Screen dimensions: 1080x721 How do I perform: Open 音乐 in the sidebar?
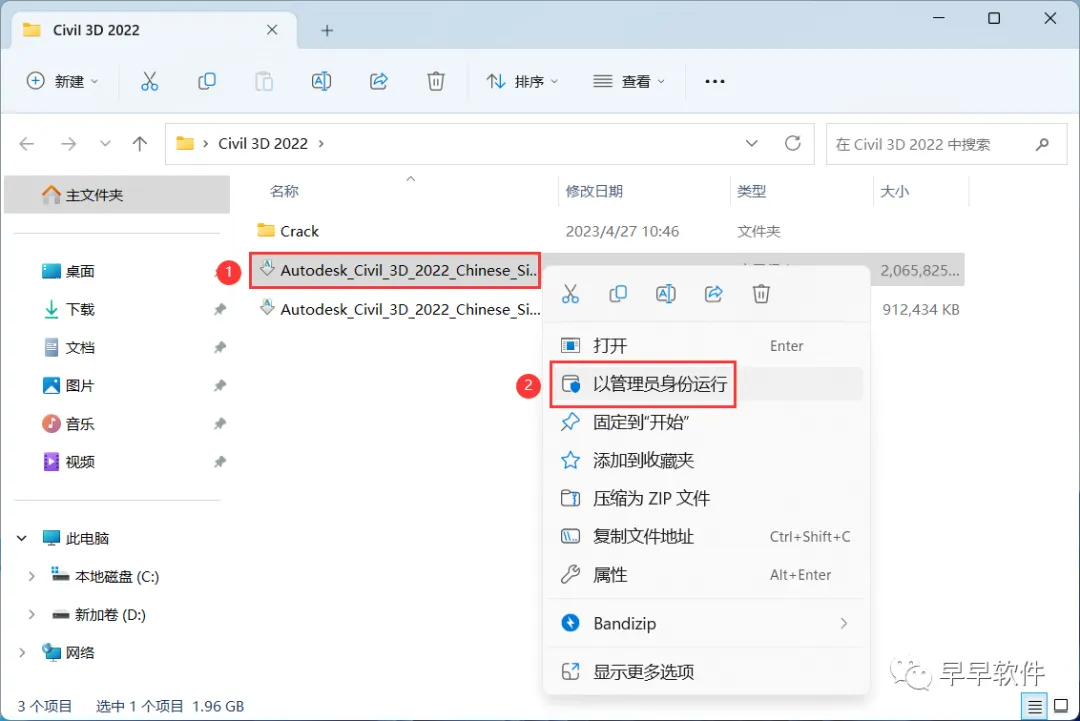pyautogui.click(x=68, y=424)
